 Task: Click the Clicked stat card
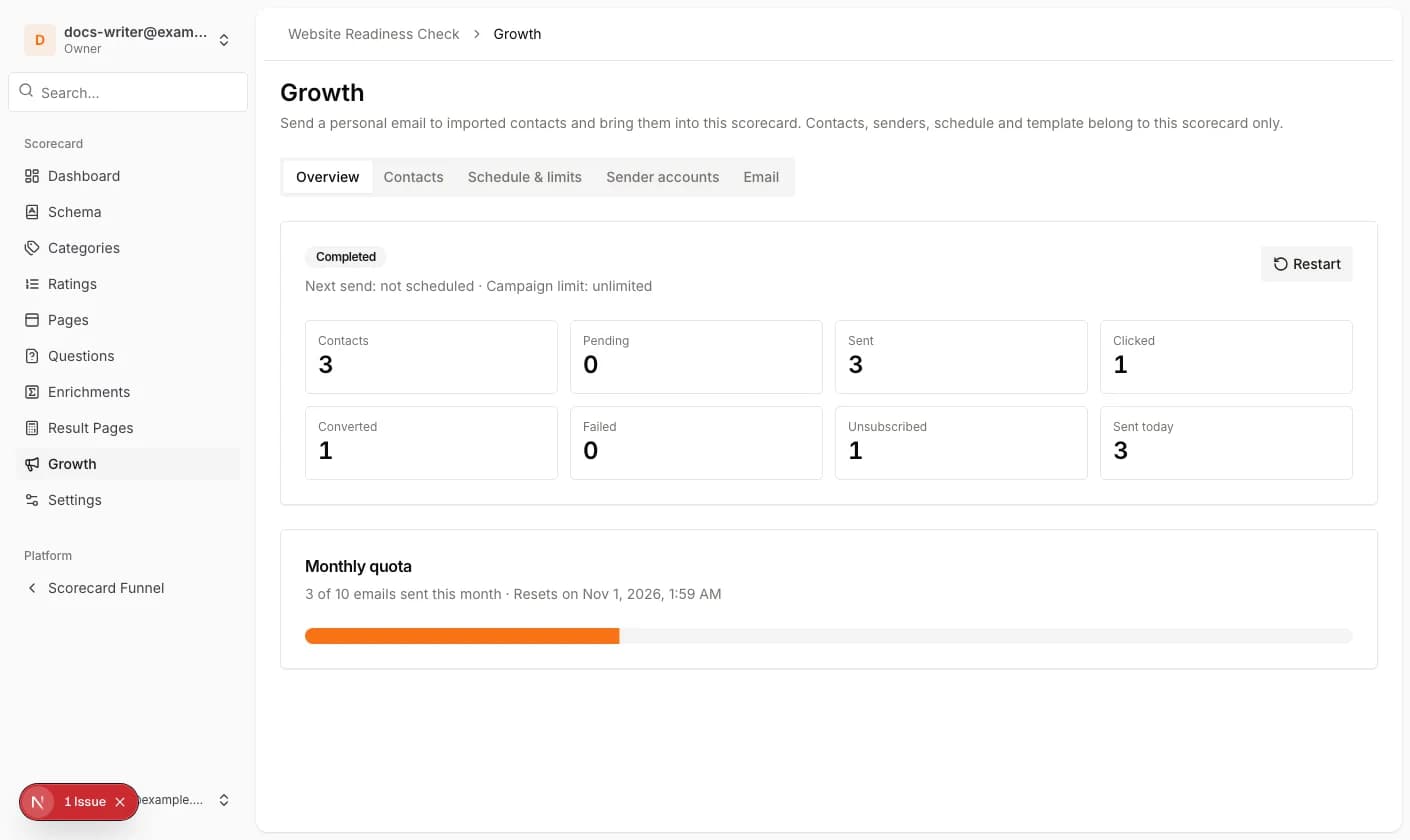1226,357
